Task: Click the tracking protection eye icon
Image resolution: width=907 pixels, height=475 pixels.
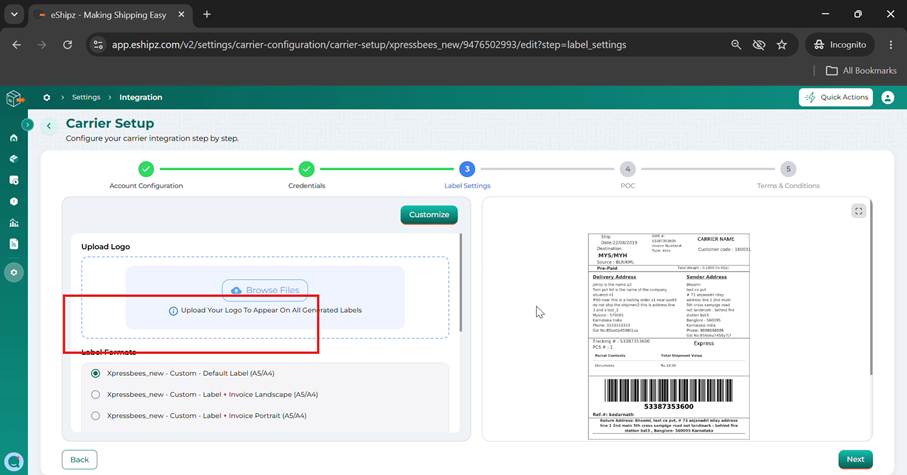Action: [x=759, y=45]
